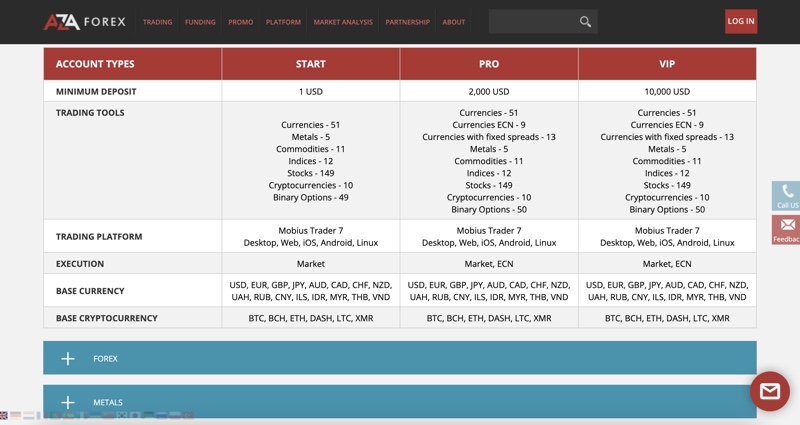Click the LOG IN button
Screen dimensions: 800x425
tap(741, 21)
